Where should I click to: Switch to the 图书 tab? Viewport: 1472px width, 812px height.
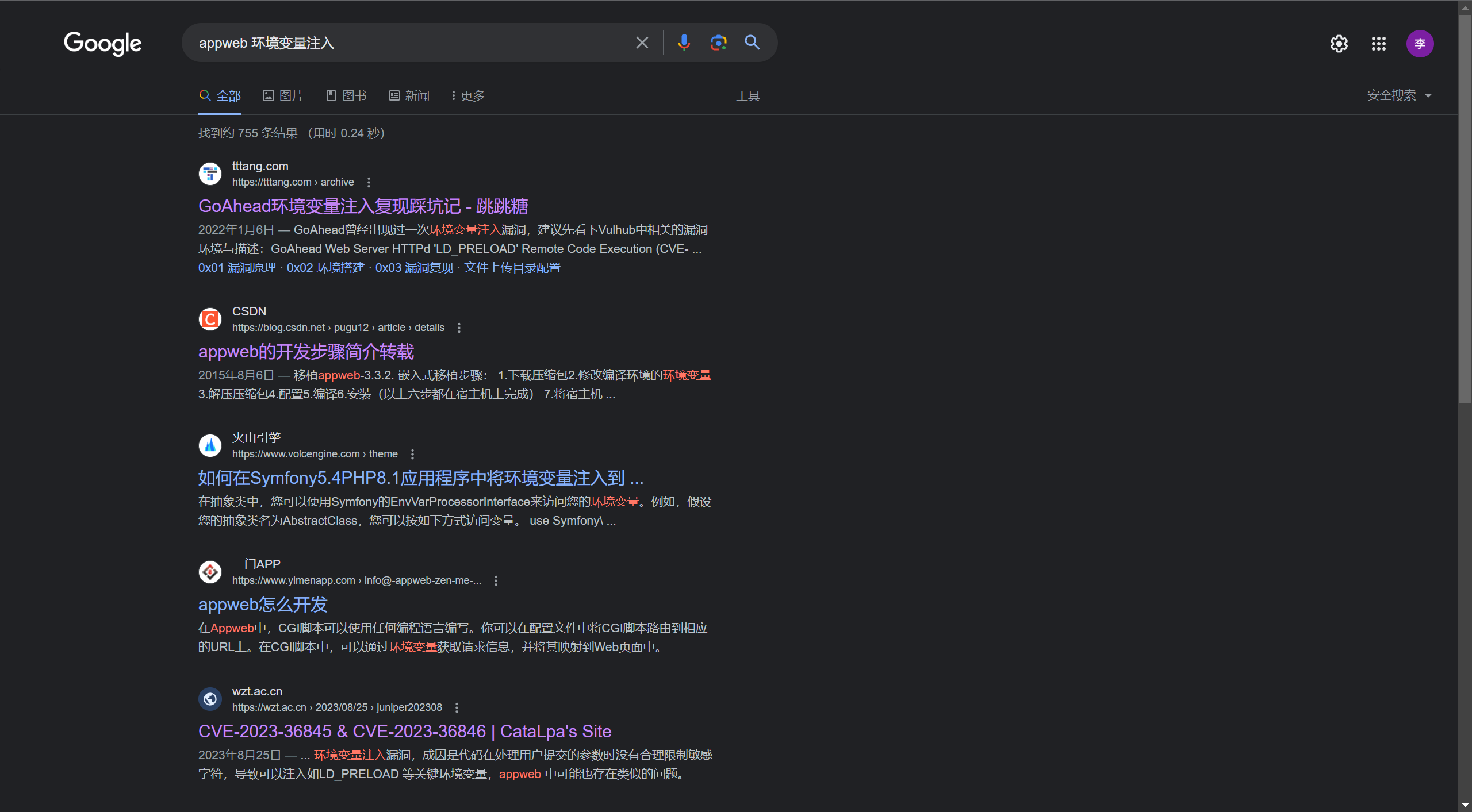pos(346,95)
